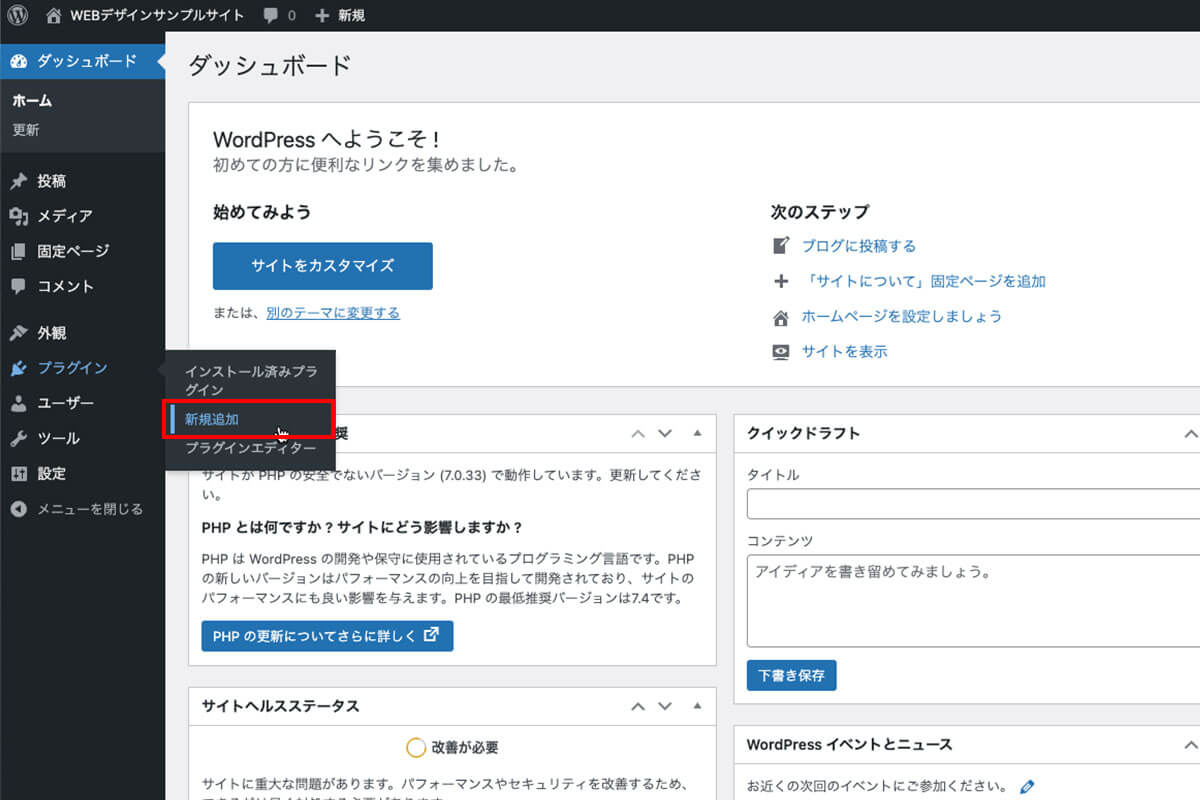Click the WordPress logo icon in admin bar
Image resolution: width=1200 pixels, height=800 pixels.
18,15
